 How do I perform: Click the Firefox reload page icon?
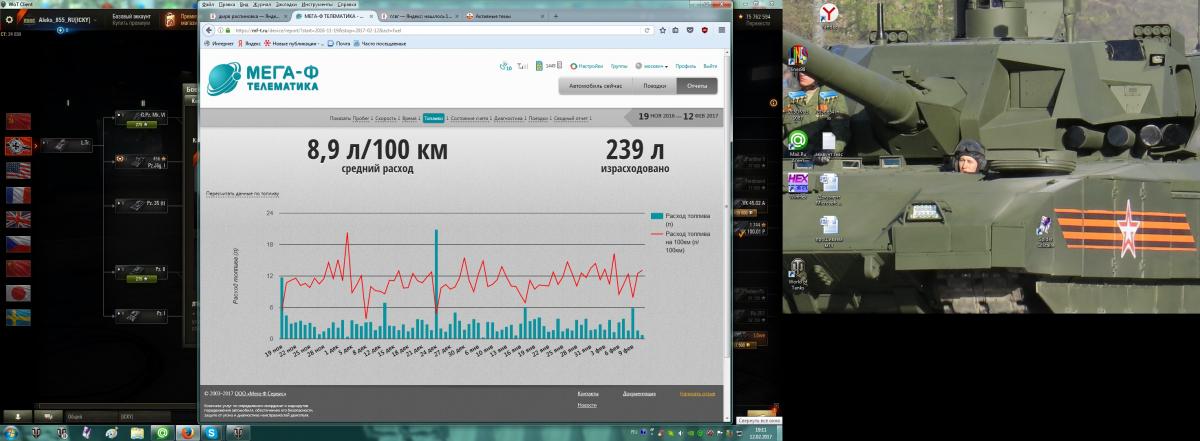[x=646, y=30]
